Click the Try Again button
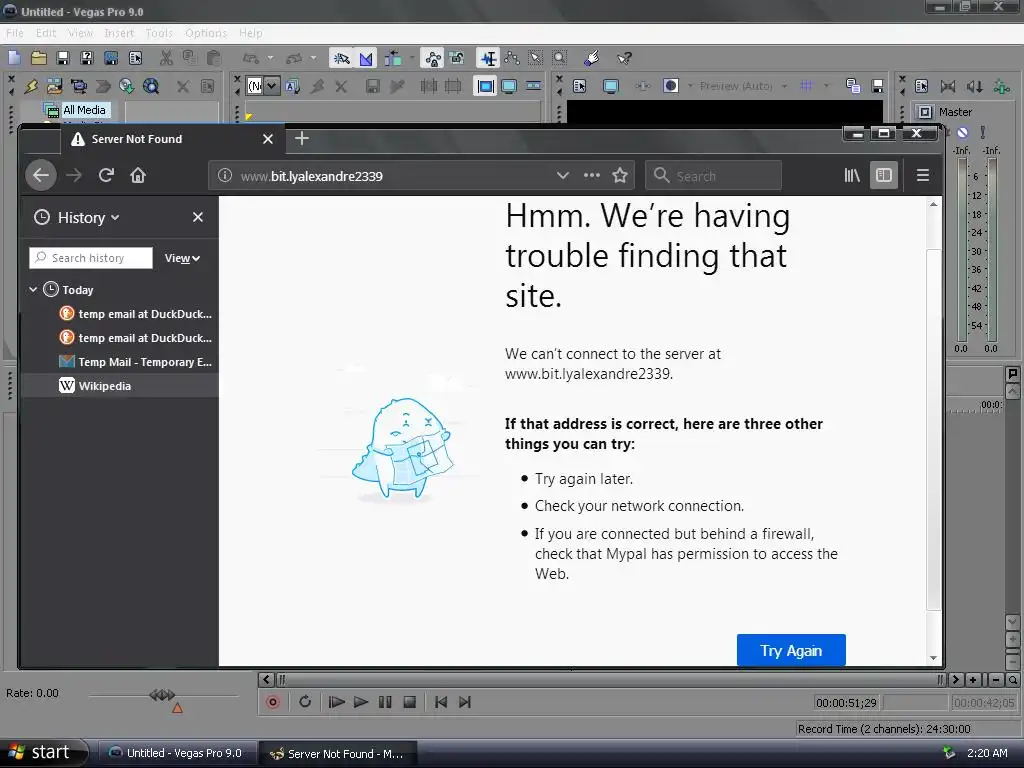Screen dimensions: 1024x768 point(791,650)
